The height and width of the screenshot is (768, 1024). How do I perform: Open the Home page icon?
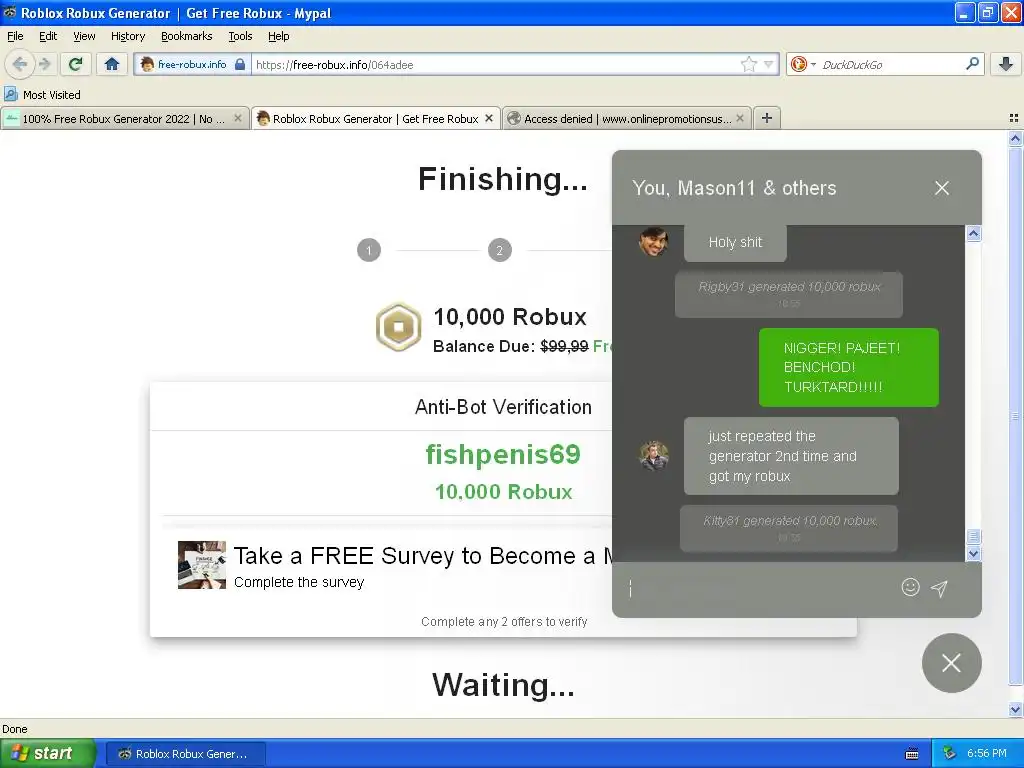(112, 64)
